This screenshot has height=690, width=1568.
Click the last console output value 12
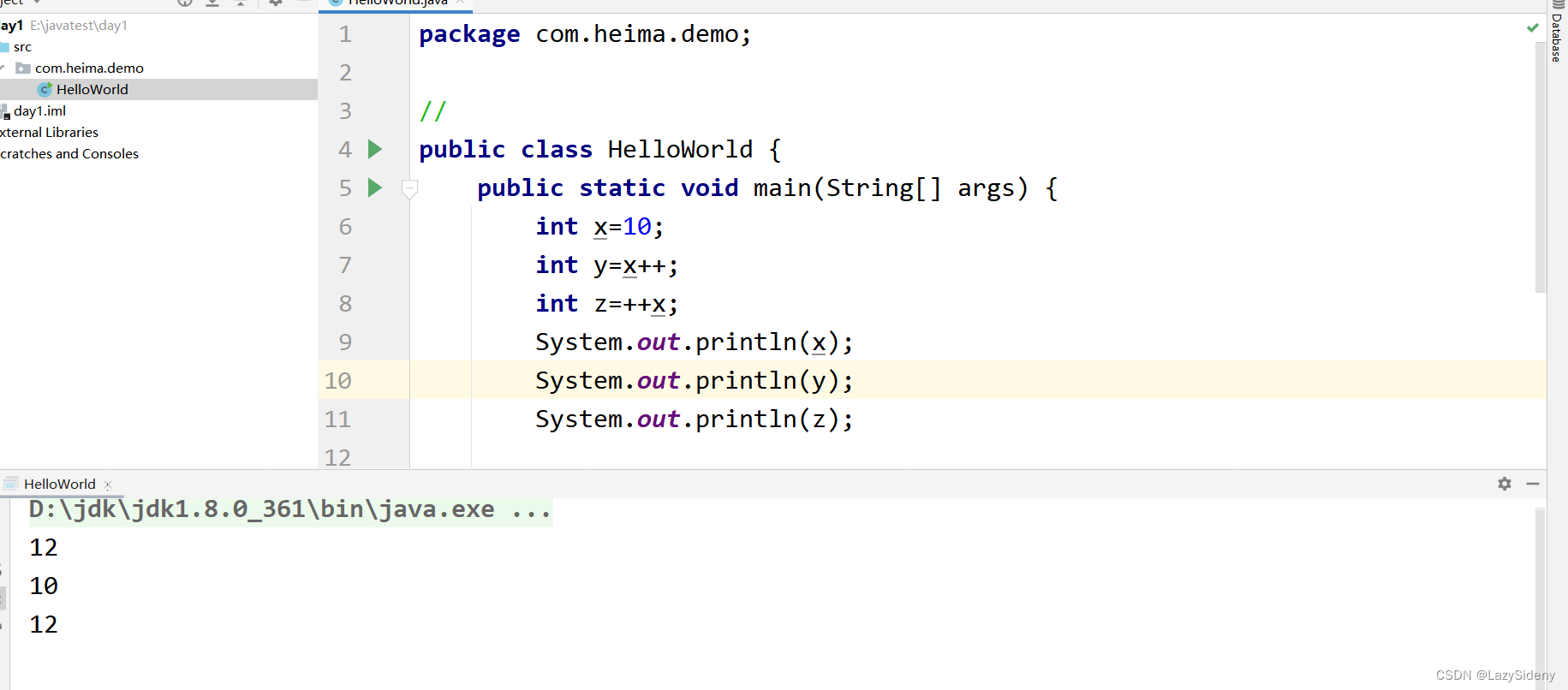(x=44, y=625)
